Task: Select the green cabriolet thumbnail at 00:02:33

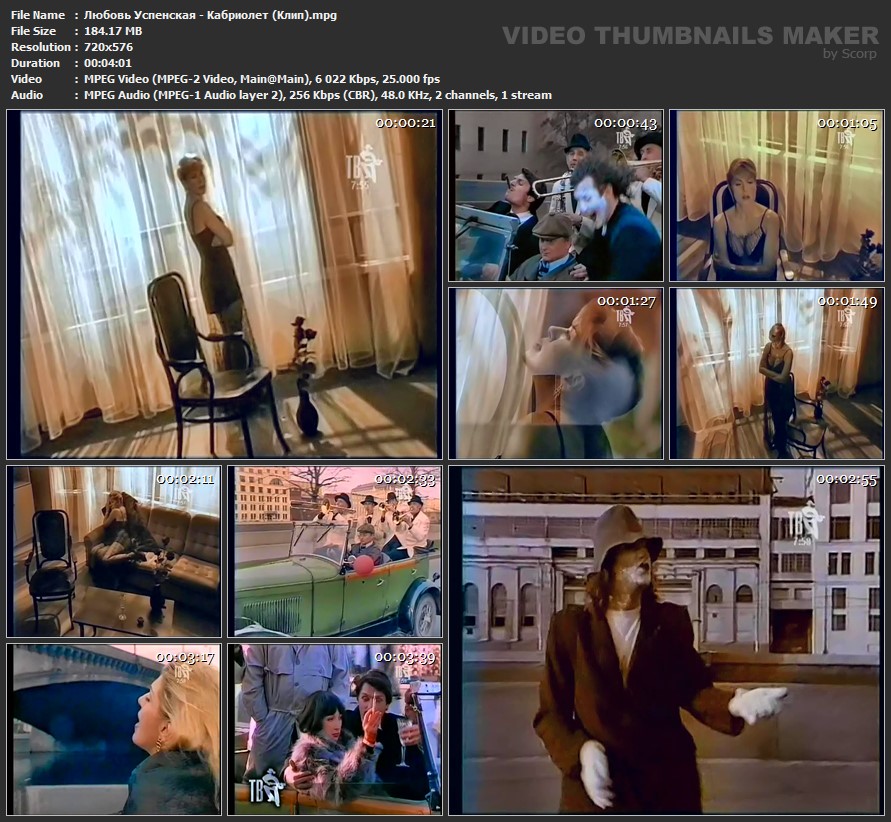Action: [337, 551]
